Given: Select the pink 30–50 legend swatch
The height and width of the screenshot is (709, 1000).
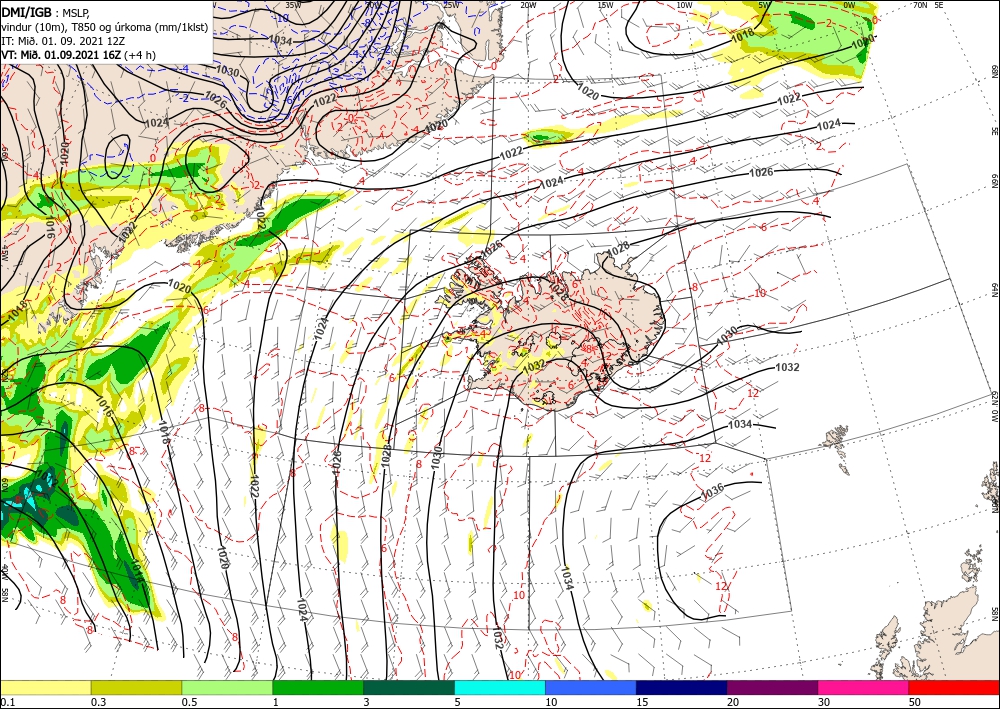Looking at the screenshot, I should pos(864,687).
